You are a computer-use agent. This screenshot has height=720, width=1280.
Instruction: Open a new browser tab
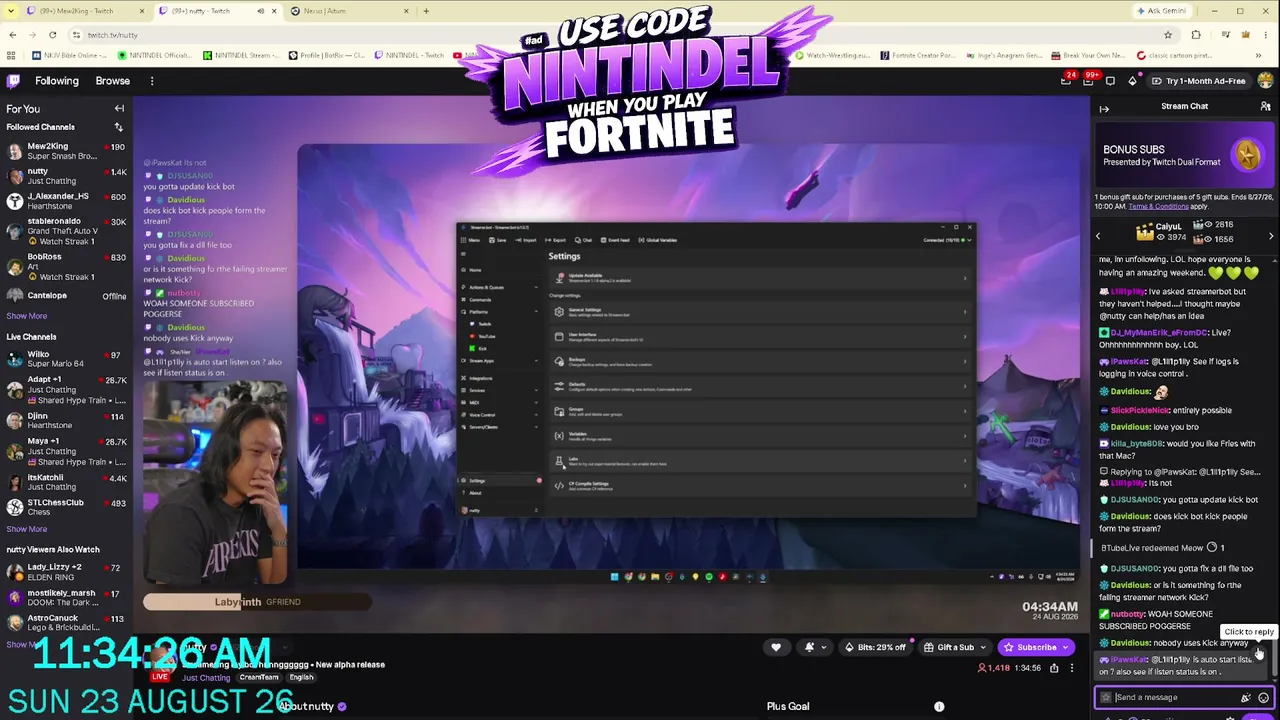(426, 11)
